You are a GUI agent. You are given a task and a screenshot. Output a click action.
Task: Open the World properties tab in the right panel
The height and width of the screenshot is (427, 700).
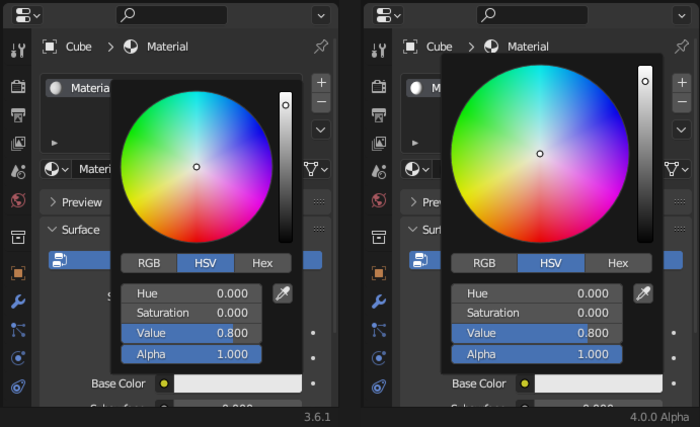[379, 200]
